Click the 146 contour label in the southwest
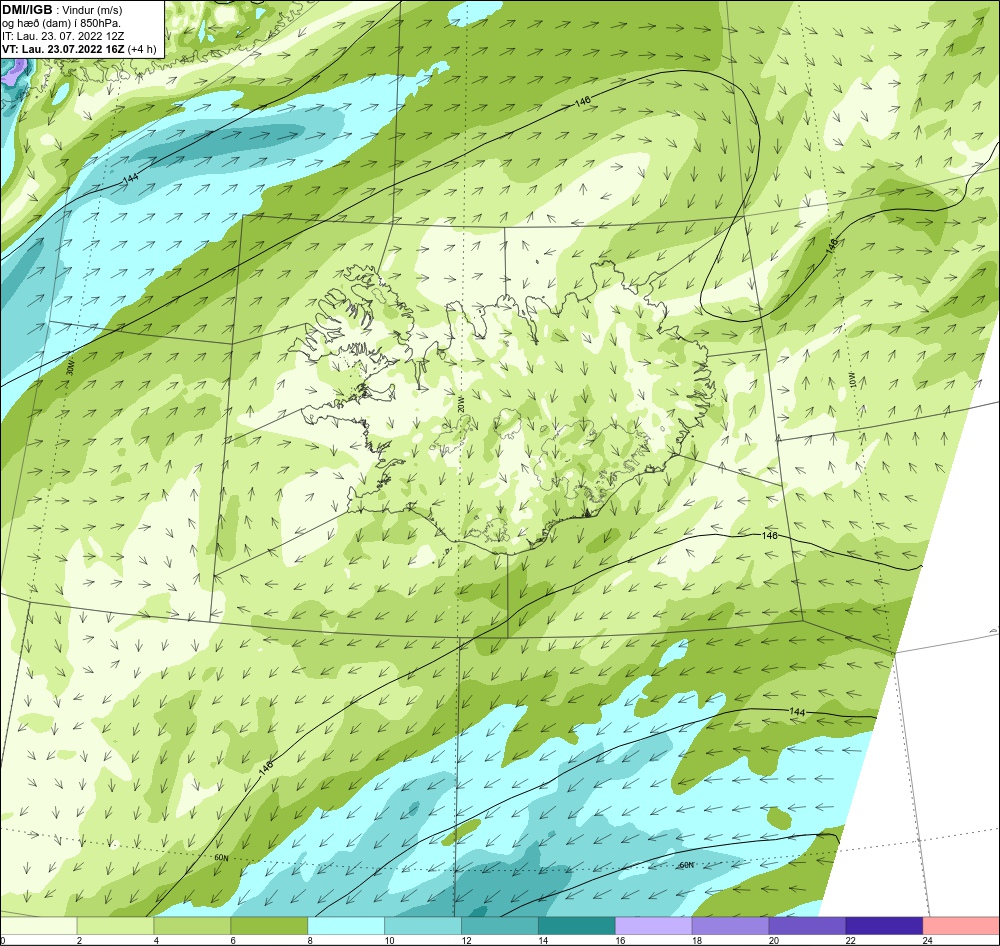The image size is (1000, 946). (266, 767)
